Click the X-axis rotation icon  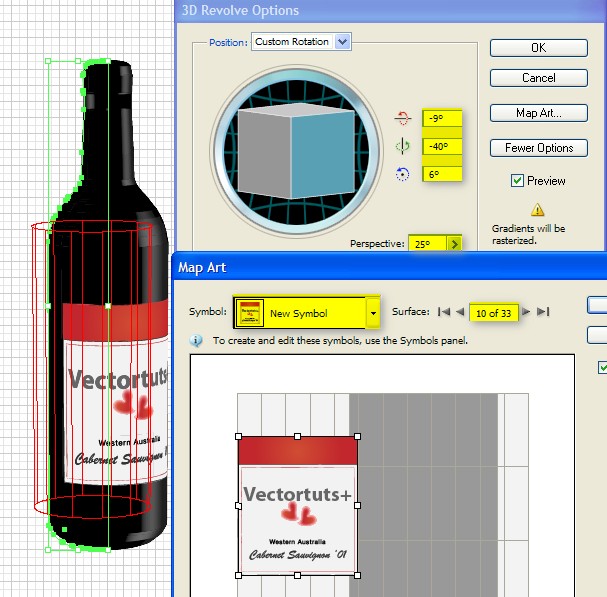coord(403,118)
